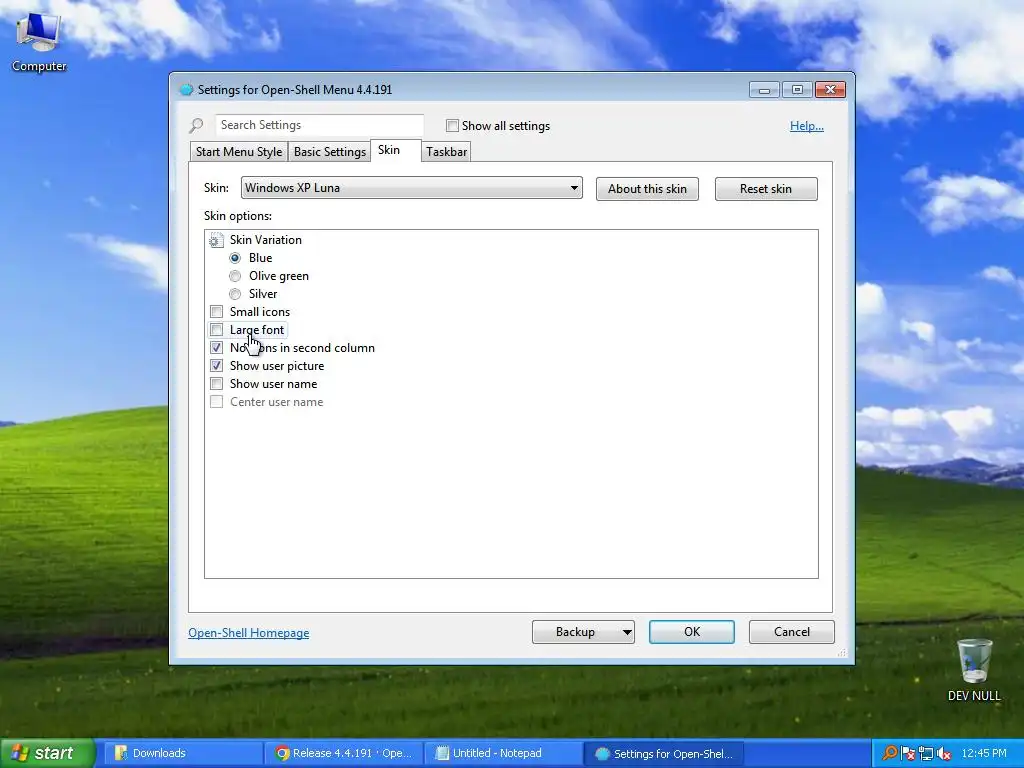
Task: Open the Help link
Action: coord(807,126)
